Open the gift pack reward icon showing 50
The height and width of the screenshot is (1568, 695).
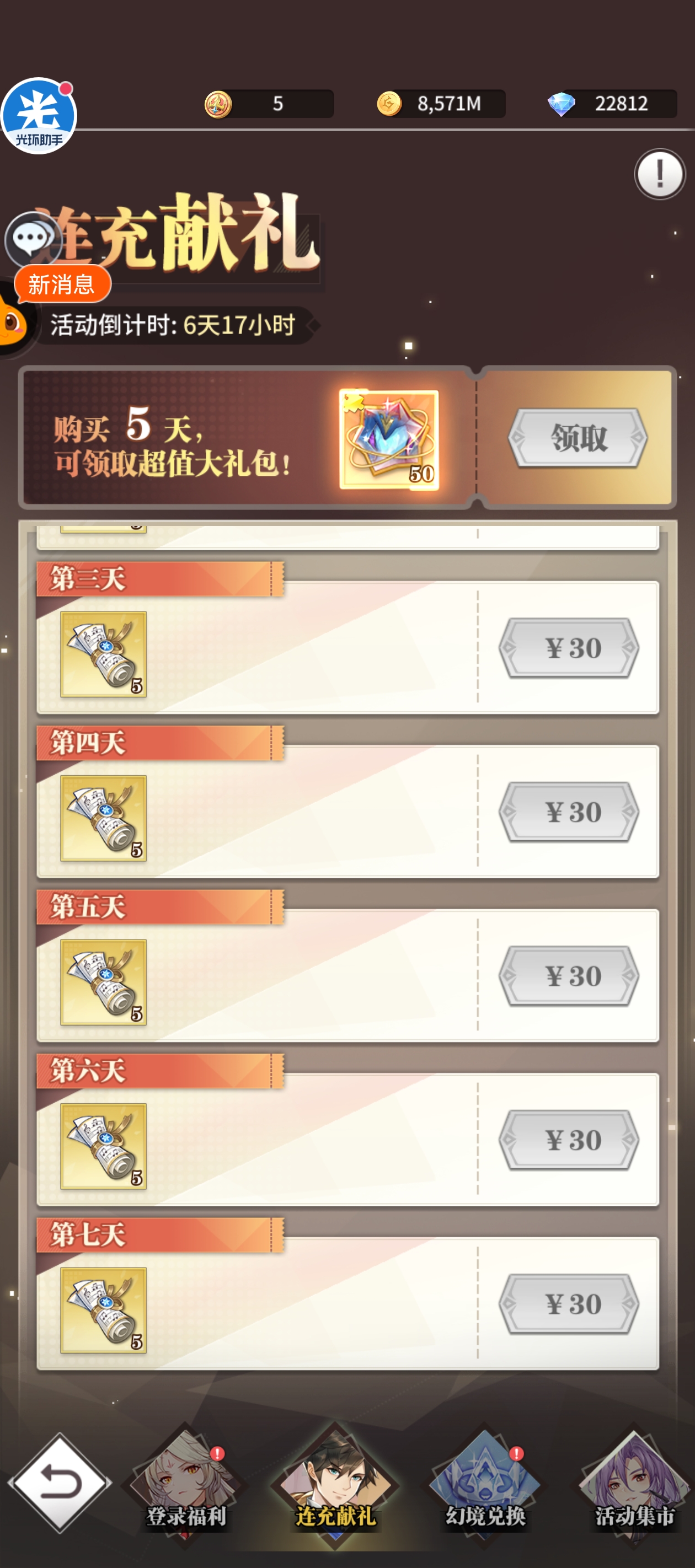389,439
